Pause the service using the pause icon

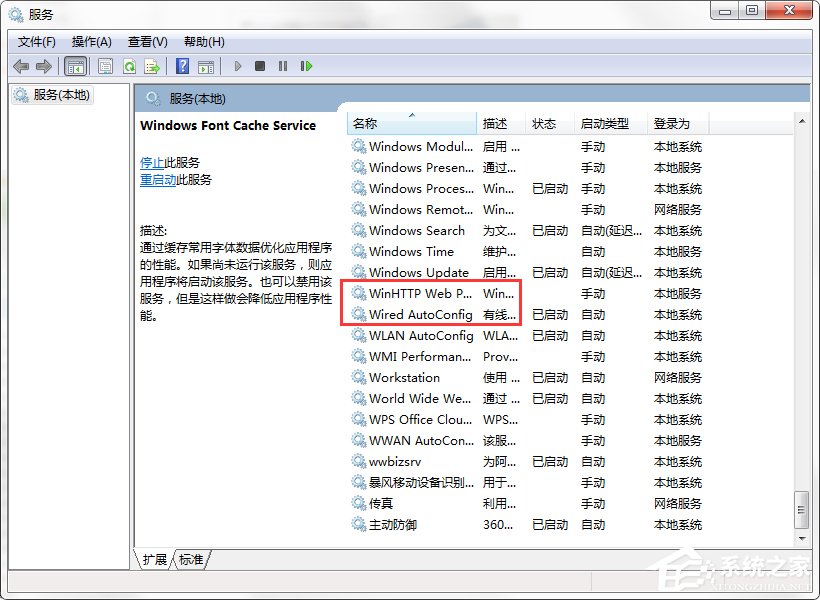pyautogui.click(x=284, y=66)
